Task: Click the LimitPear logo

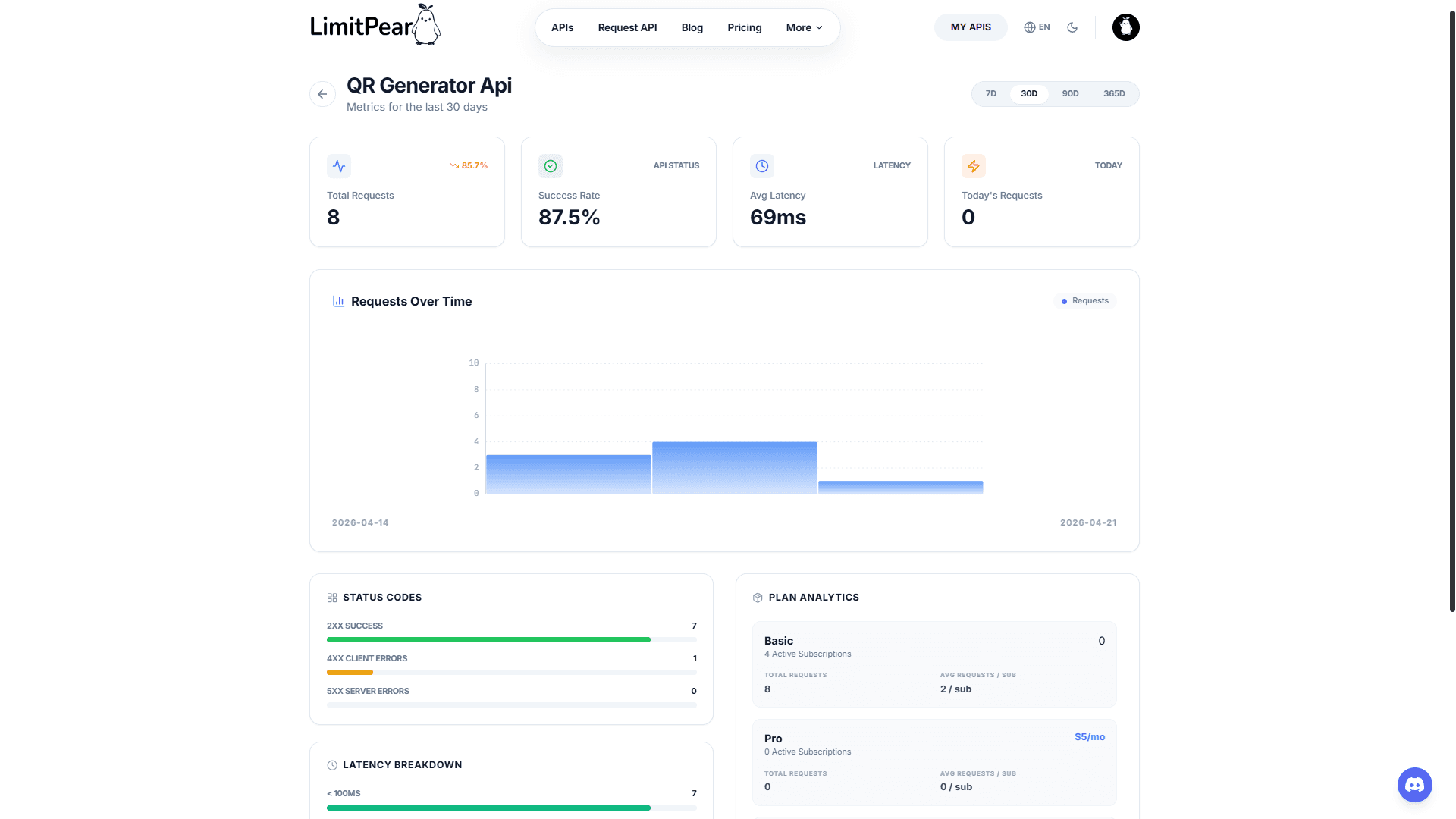Action: coord(375,26)
